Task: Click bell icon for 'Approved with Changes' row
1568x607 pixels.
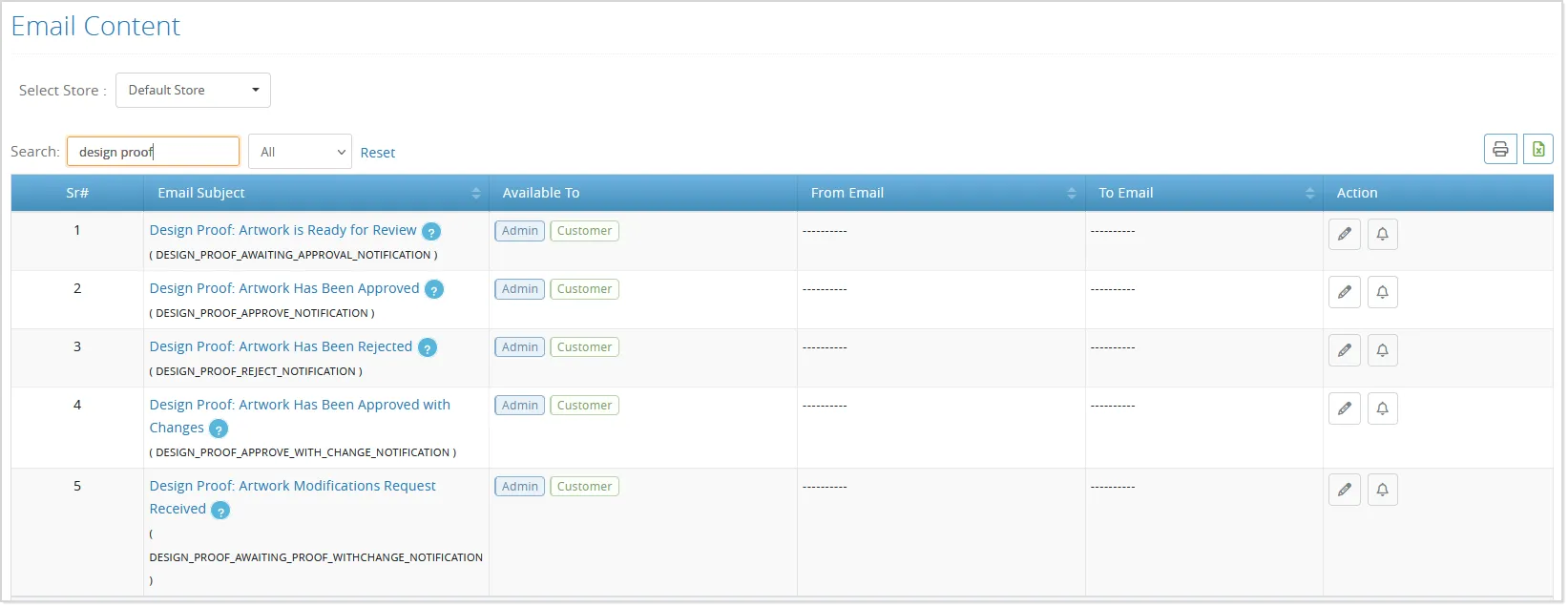Action: tap(1383, 408)
